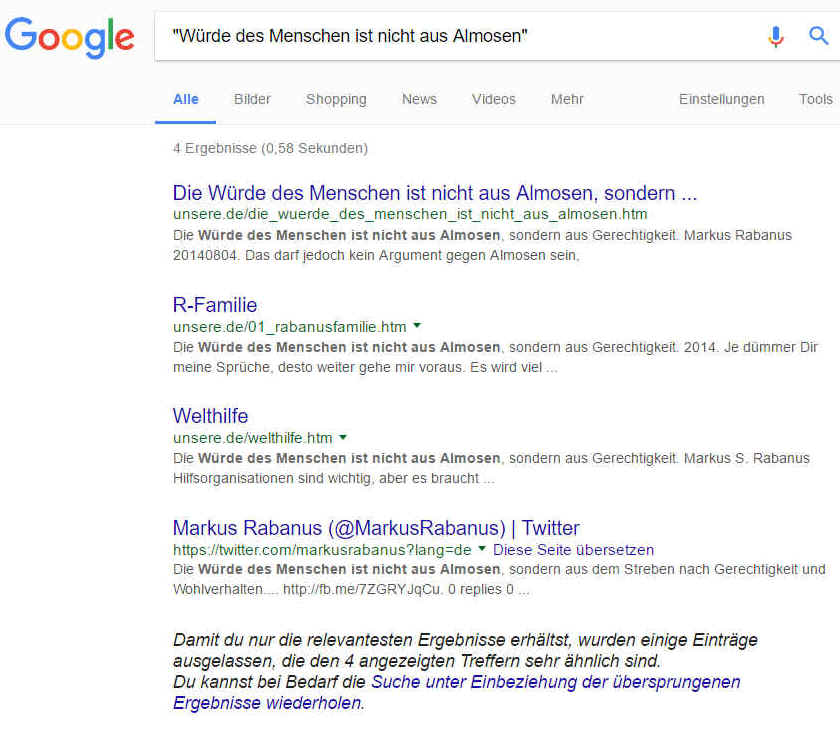Switch to the Bilder tab

pos(252,99)
